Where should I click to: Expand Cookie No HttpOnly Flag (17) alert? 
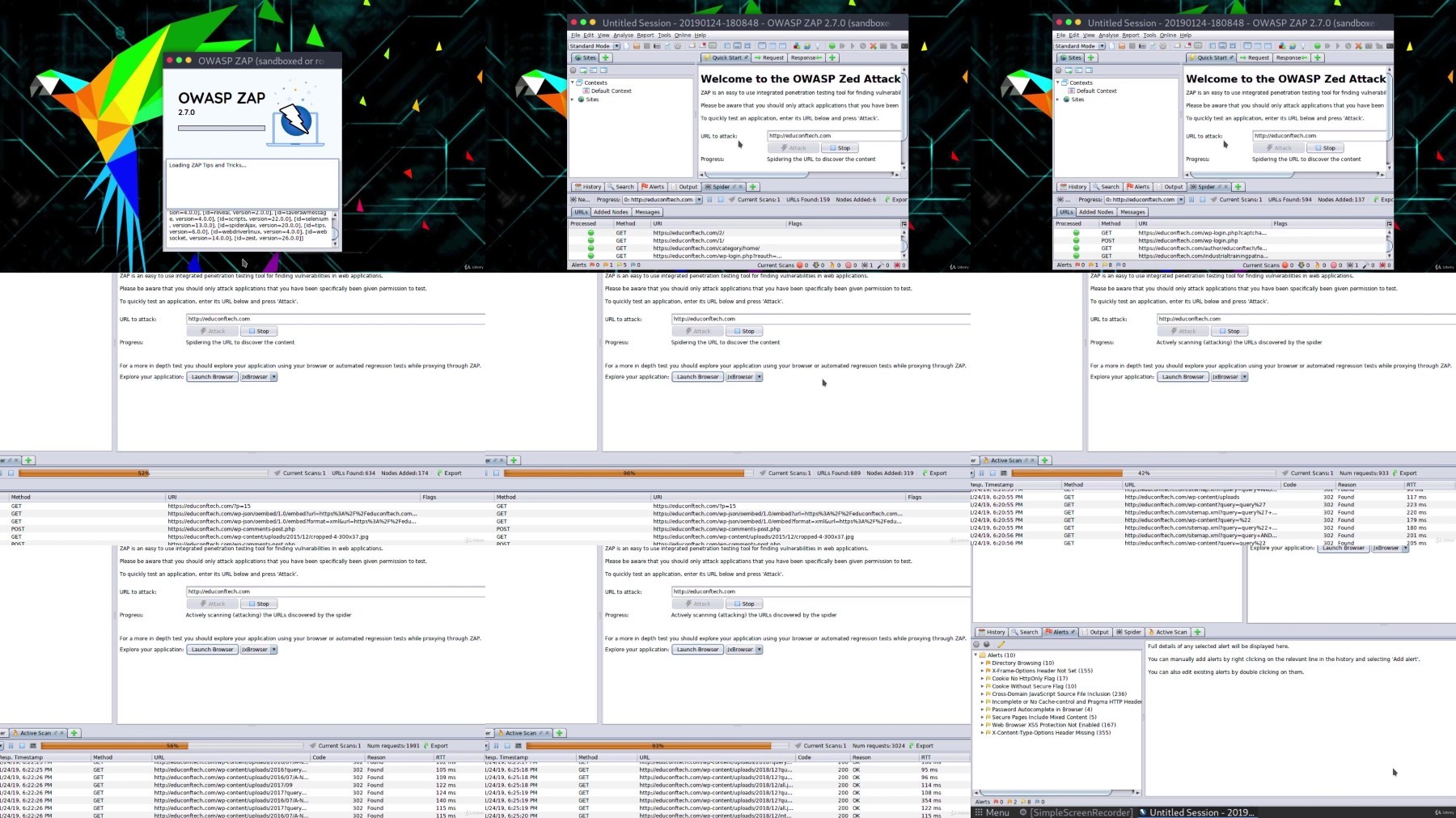982,678
